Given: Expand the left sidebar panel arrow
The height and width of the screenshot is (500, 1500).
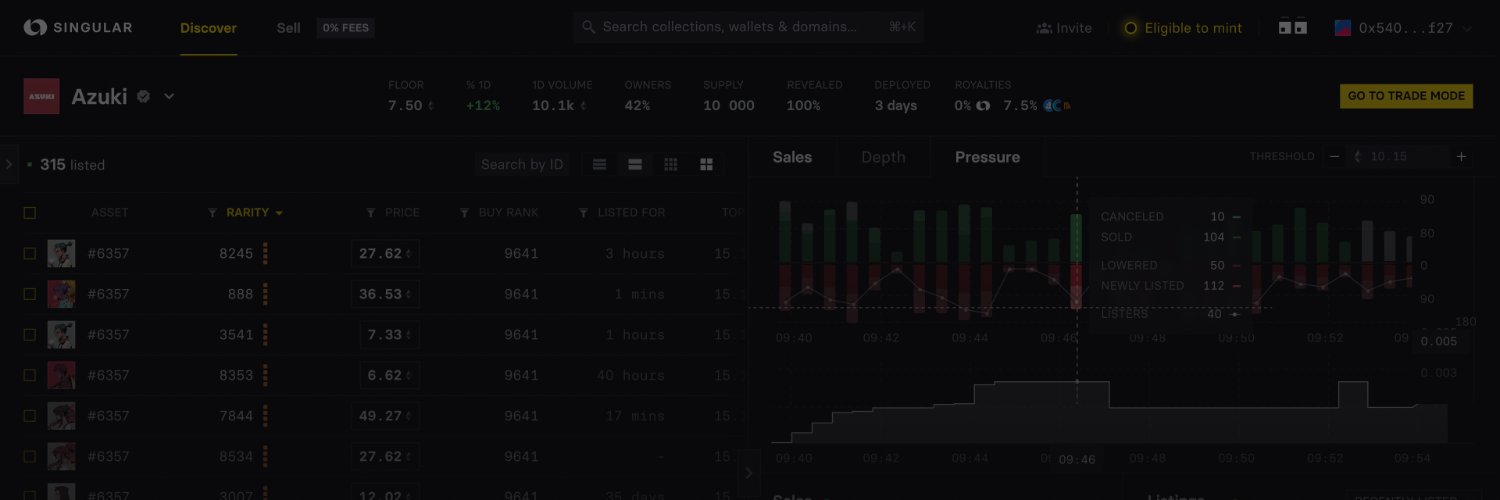Looking at the screenshot, I should (x=9, y=164).
